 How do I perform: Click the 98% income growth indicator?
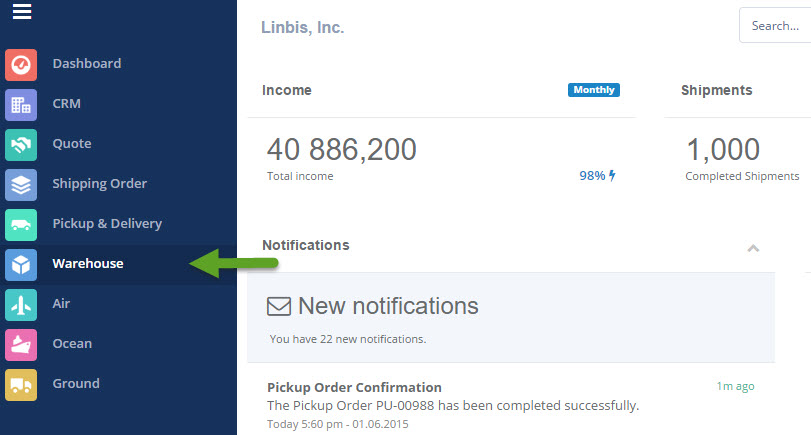click(x=597, y=176)
